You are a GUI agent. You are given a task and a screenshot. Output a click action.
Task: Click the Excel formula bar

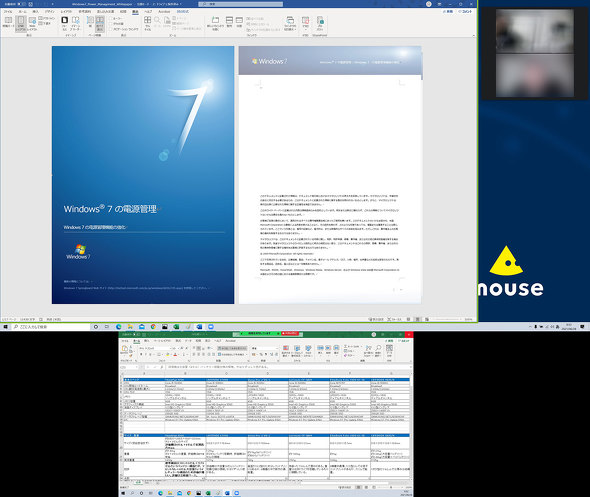point(288,367)
